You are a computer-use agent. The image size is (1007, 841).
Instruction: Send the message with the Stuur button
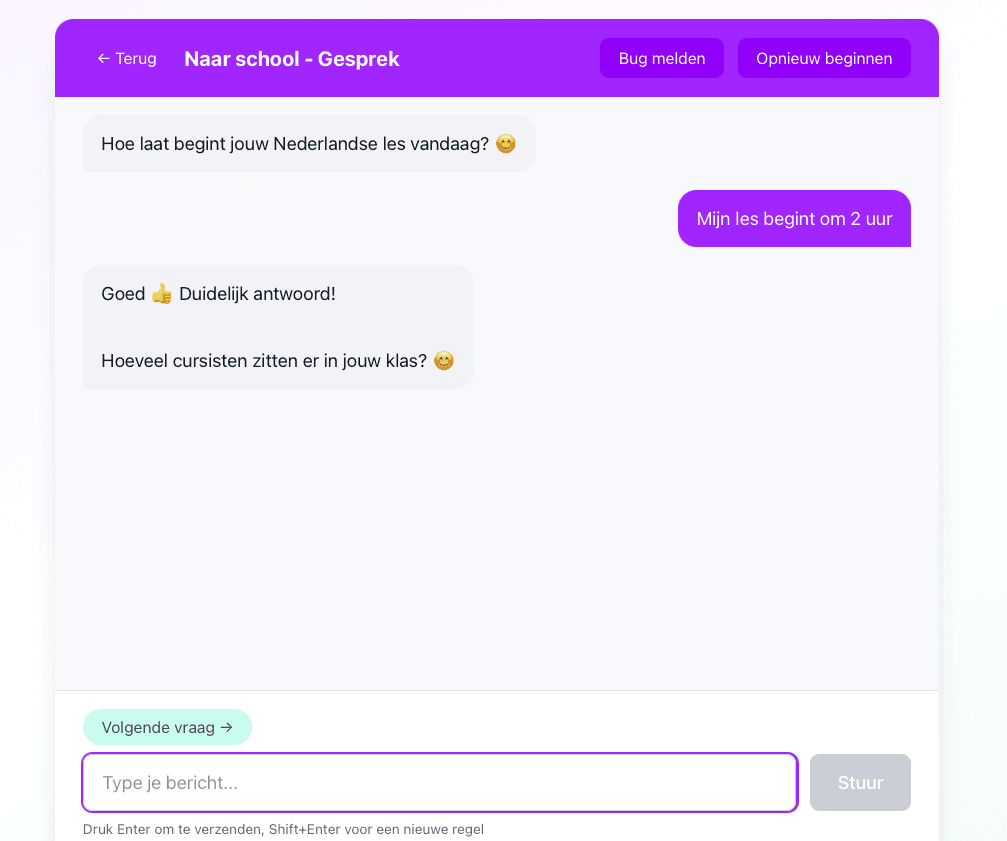(860, 783)
